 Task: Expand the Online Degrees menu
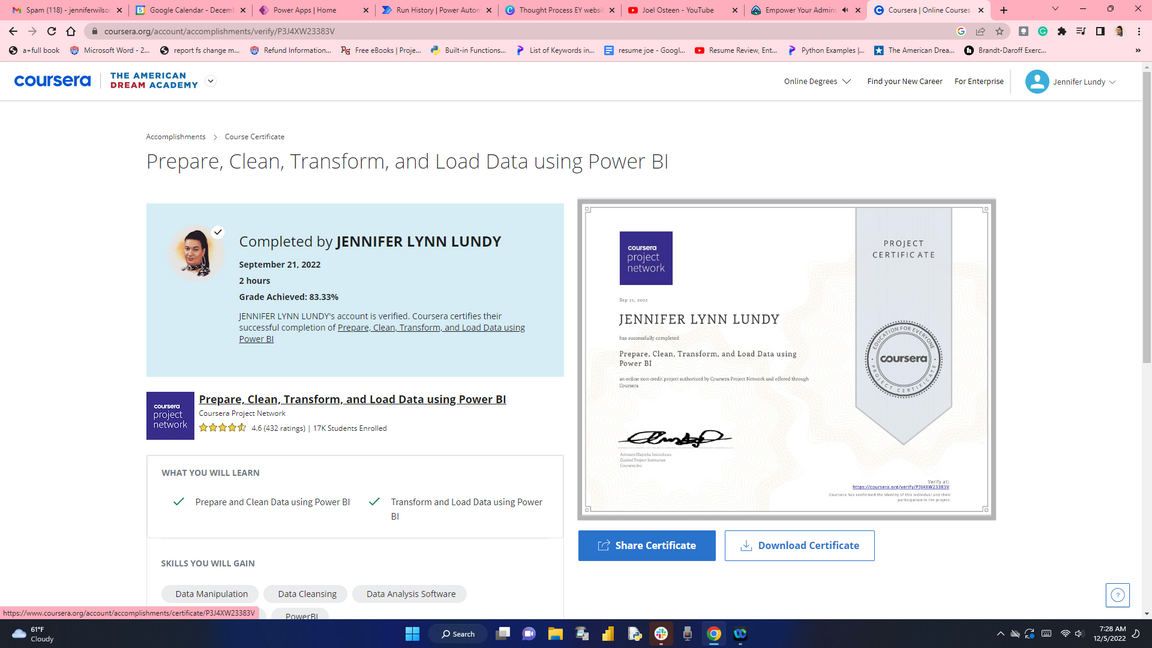coord(817,82)
